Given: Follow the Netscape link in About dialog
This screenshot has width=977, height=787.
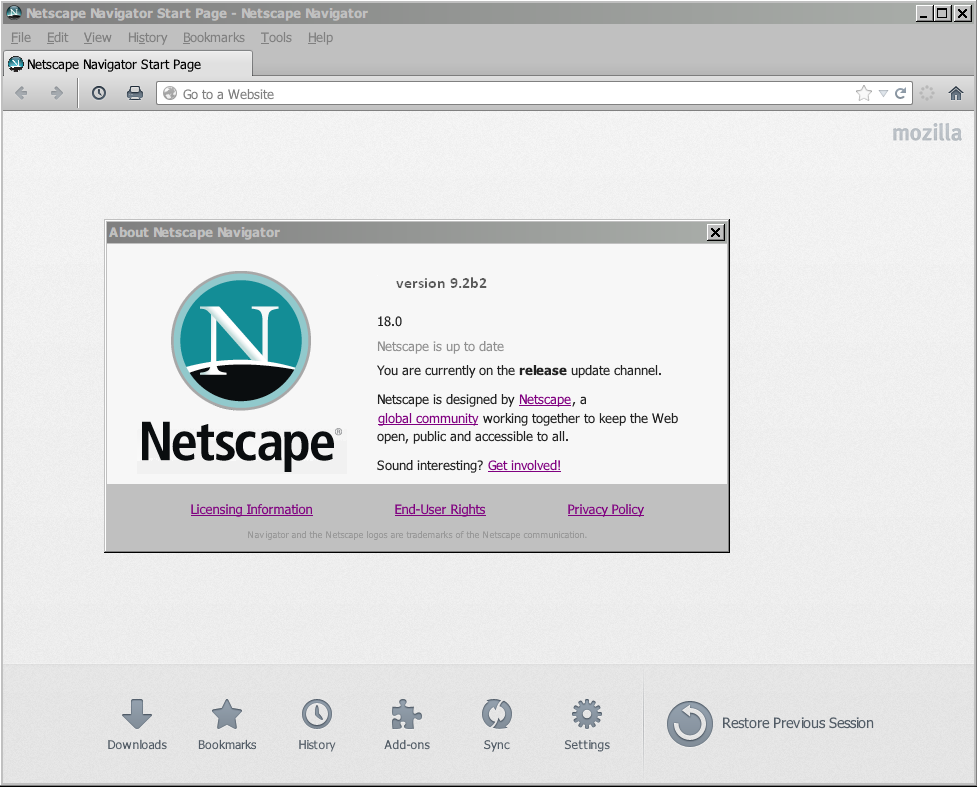Looking at the screenshot, I should (545, 399).
